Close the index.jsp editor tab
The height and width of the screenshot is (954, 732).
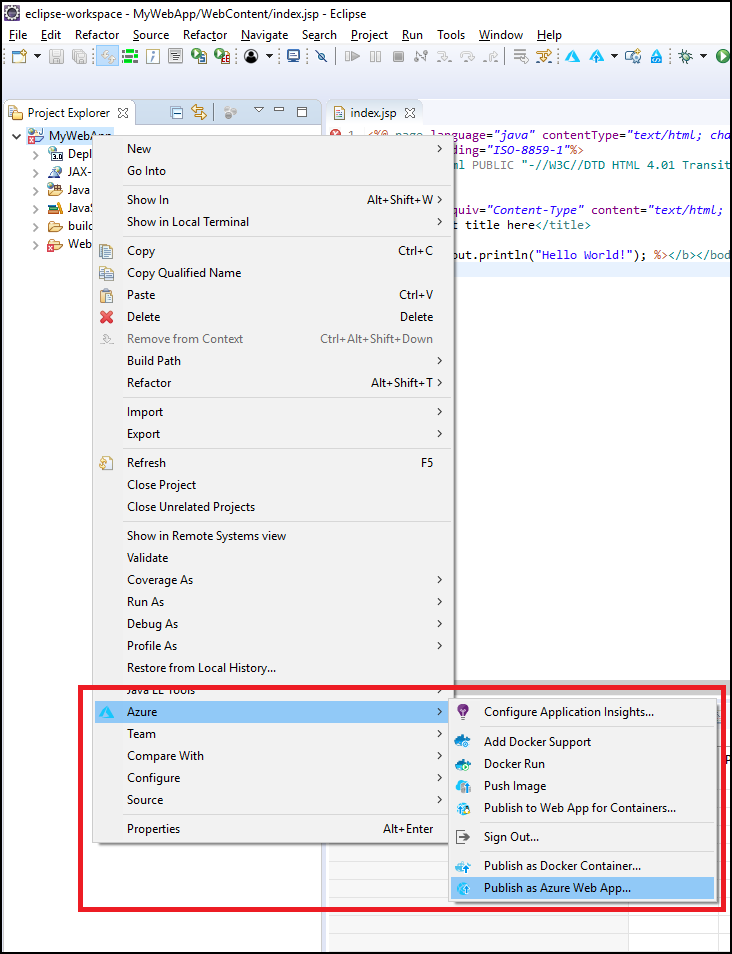point(410,113)
